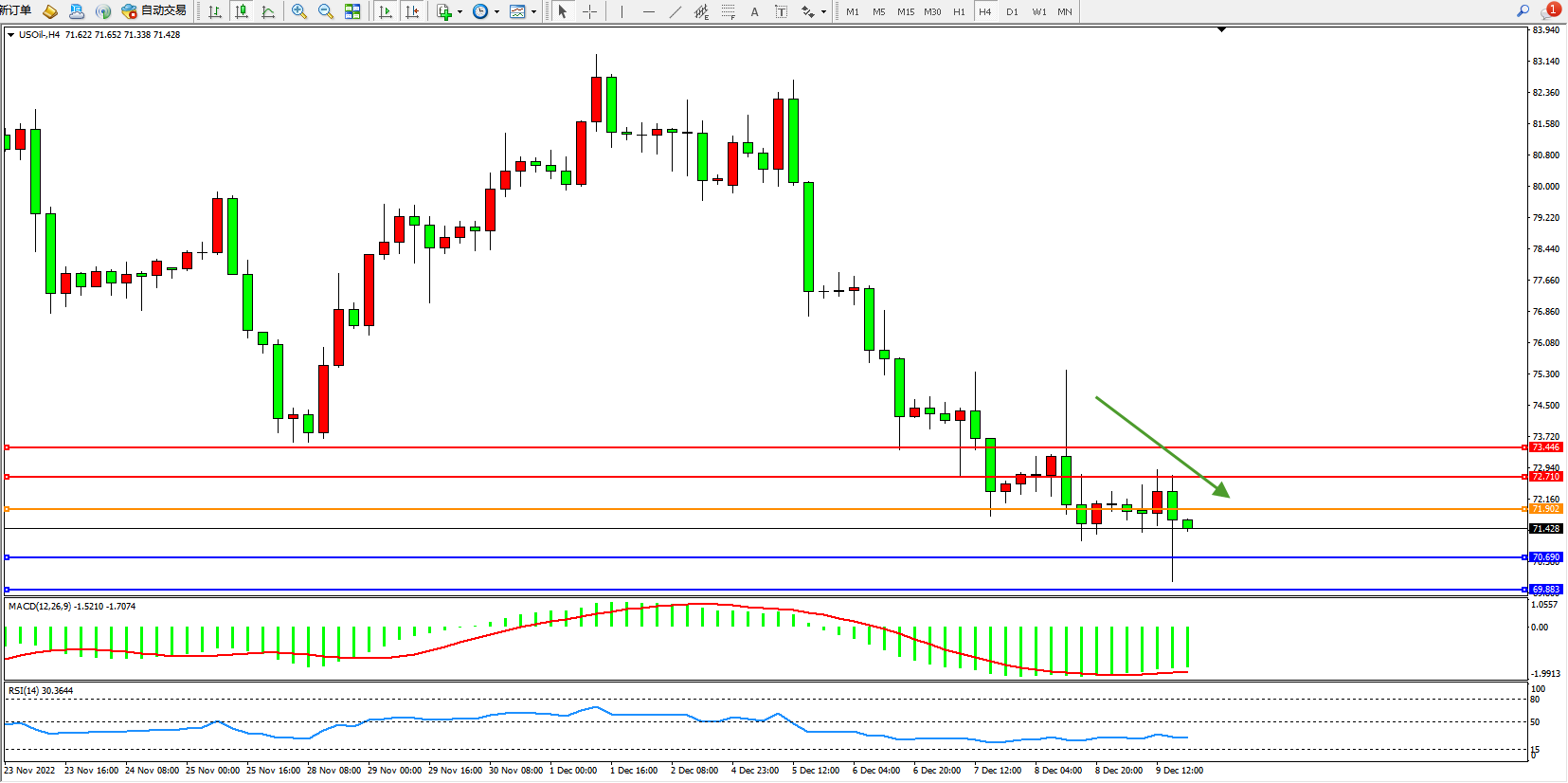Expand the indicators list dropdown arrow
This screenshot has height=783, width=1568.
(460, 12)
